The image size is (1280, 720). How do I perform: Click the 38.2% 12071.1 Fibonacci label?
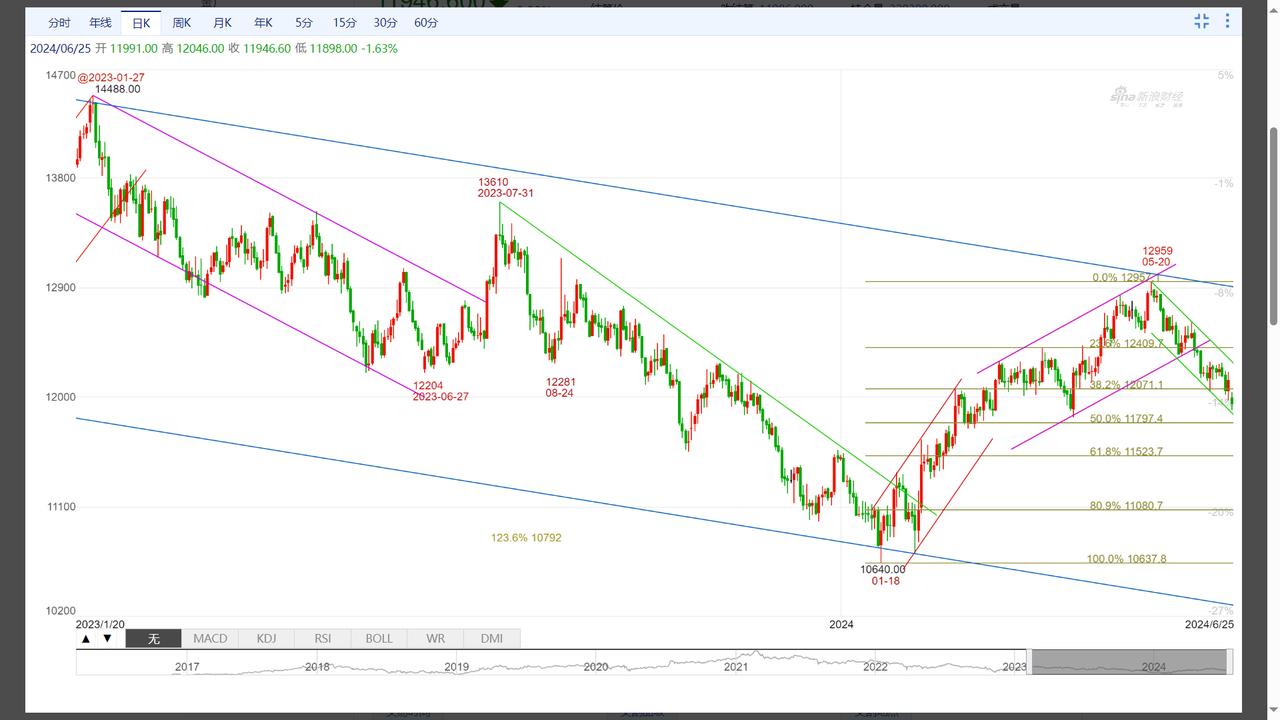[1126, 385]
